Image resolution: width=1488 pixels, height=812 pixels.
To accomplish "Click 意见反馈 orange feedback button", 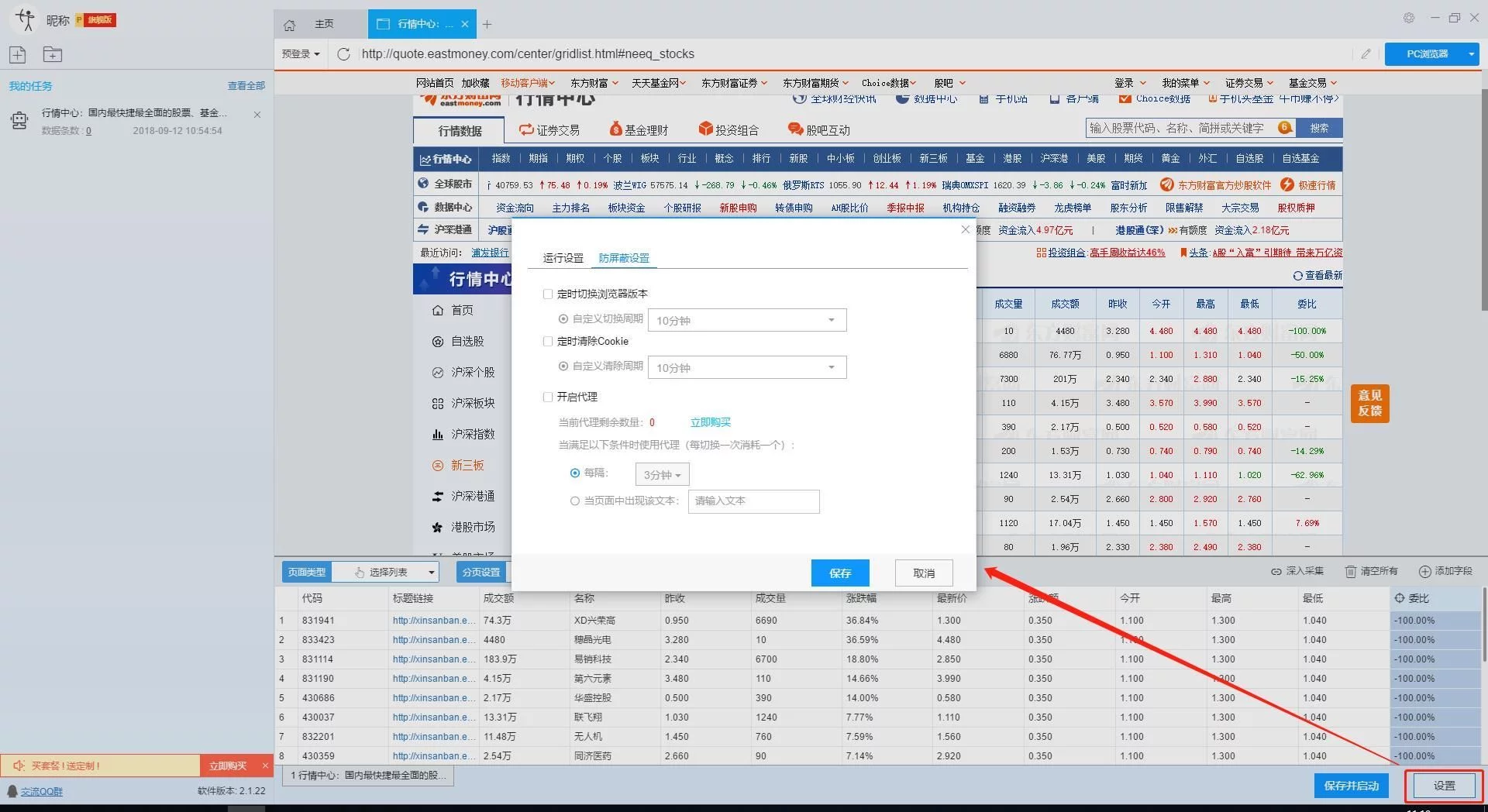I will pos(1369,403).
